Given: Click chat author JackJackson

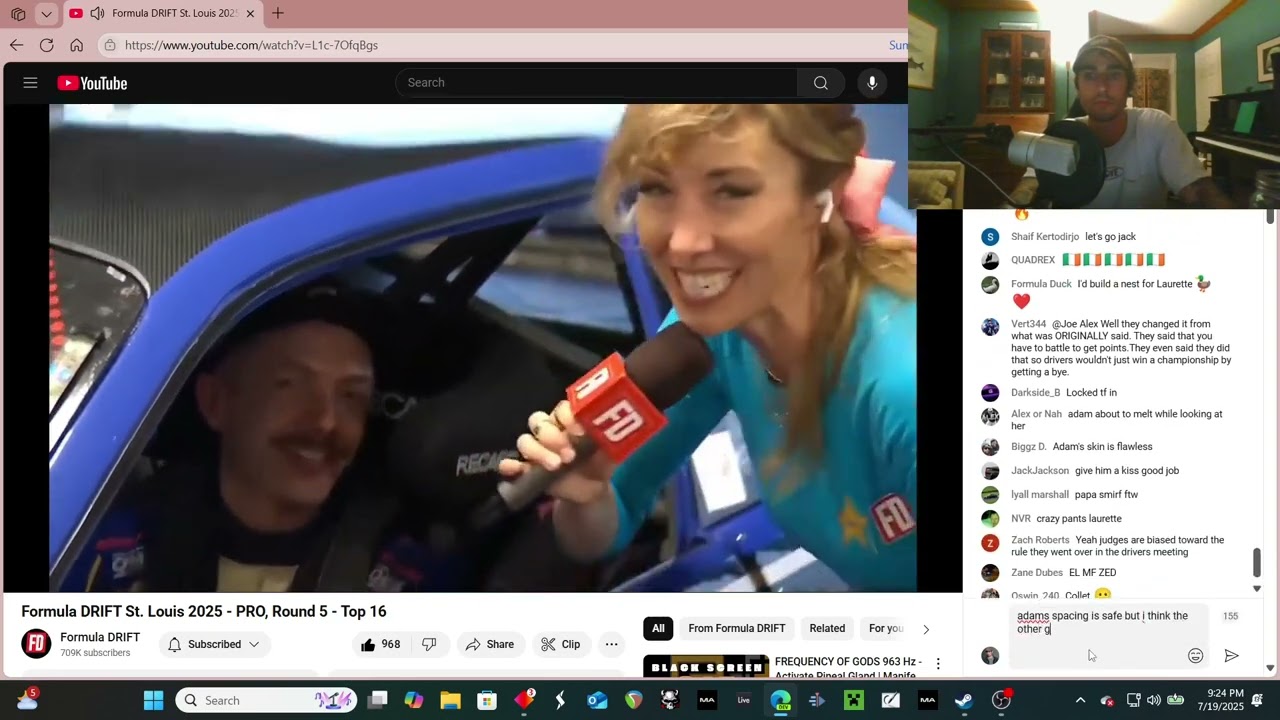Looking at the screenshot, I should coord(1040,470).
